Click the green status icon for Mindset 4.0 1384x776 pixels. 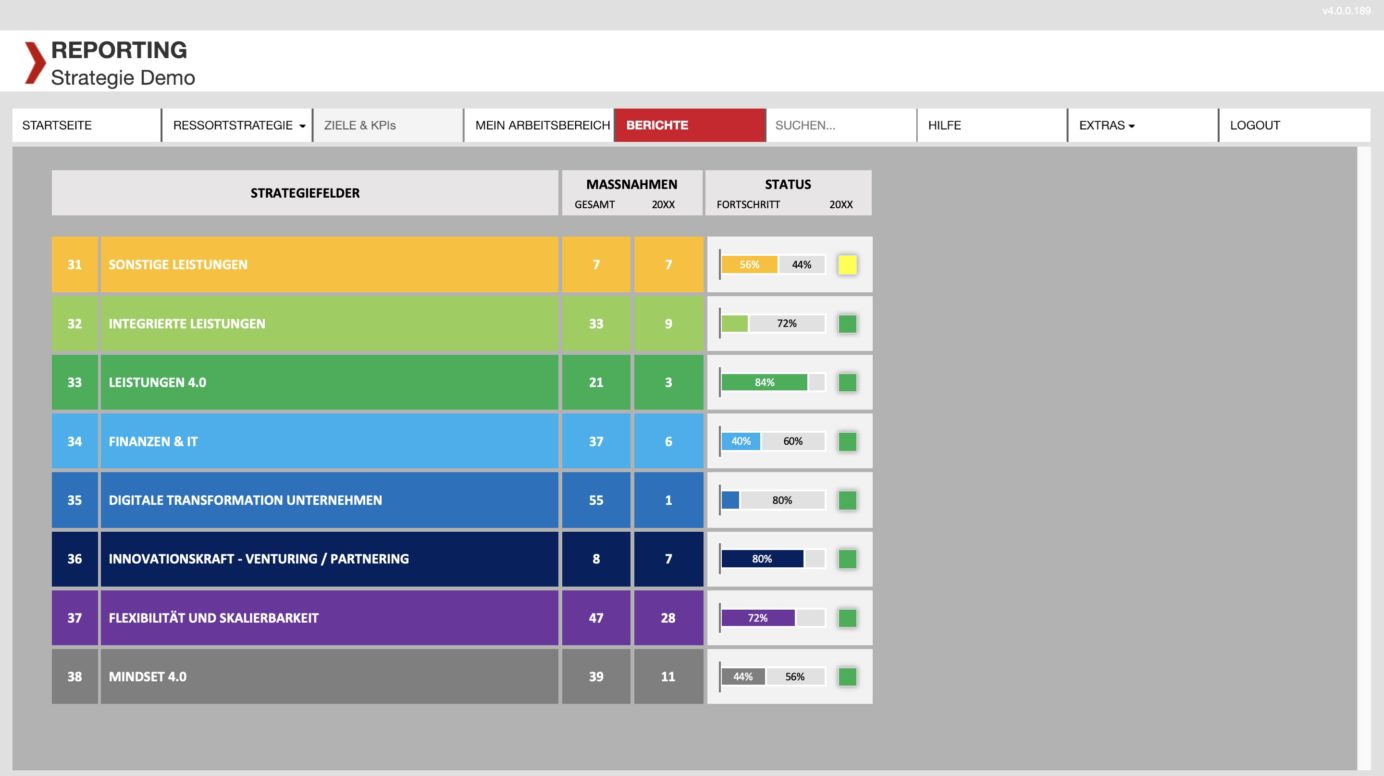[x=846, y=676]
